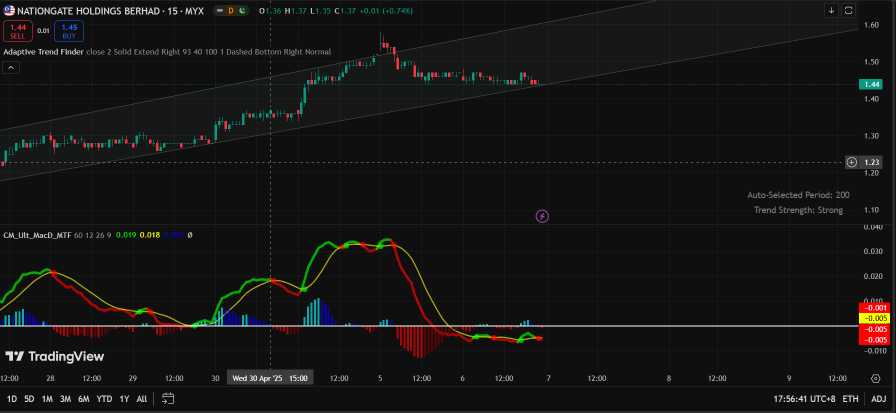Click the purple lightning bolt event icon
The height and width of the screenshot is (413, 896).
point(542,216)
